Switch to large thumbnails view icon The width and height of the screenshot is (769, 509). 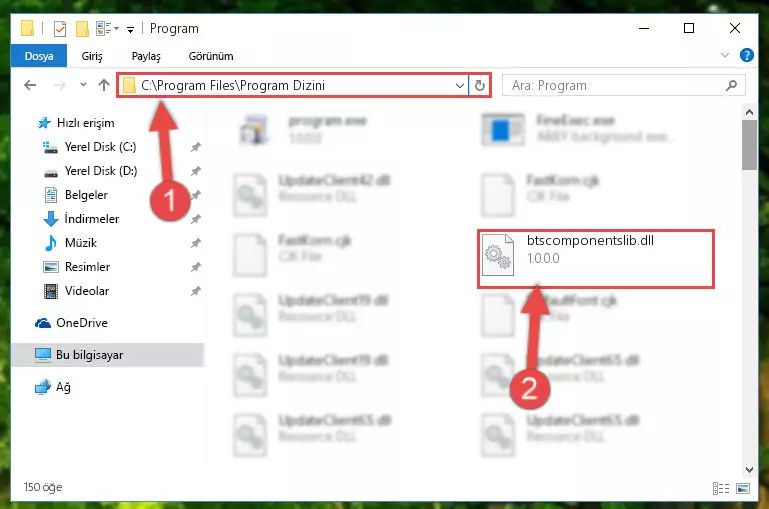pos(743,488)
